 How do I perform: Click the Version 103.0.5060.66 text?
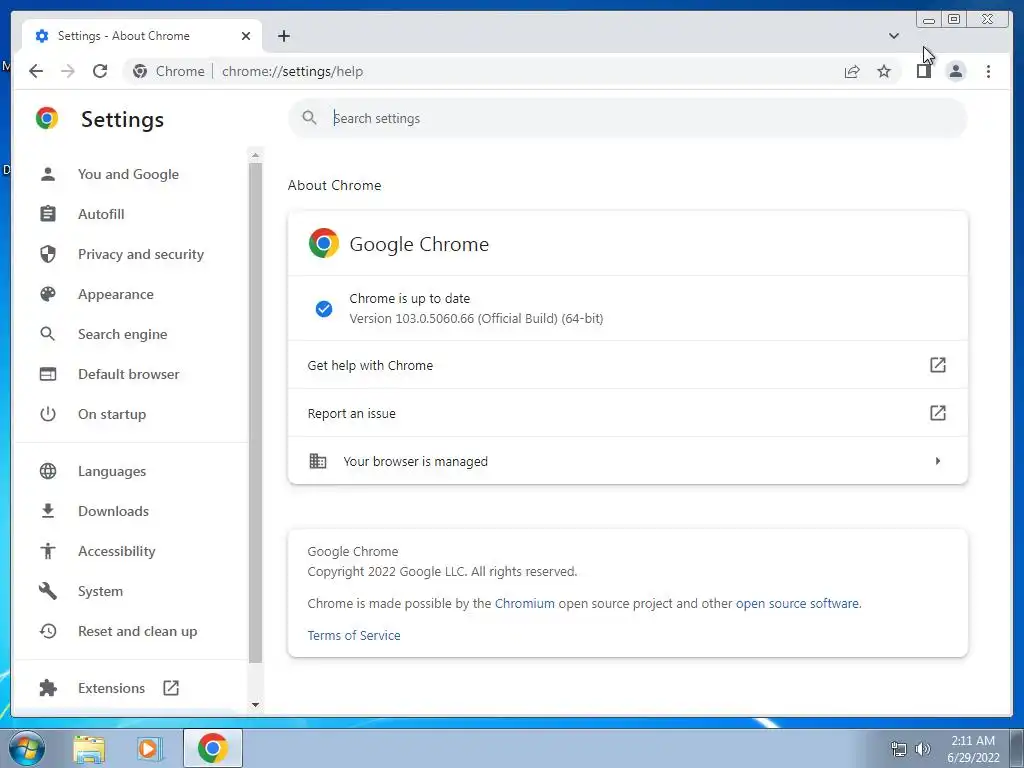click(476, 319)
